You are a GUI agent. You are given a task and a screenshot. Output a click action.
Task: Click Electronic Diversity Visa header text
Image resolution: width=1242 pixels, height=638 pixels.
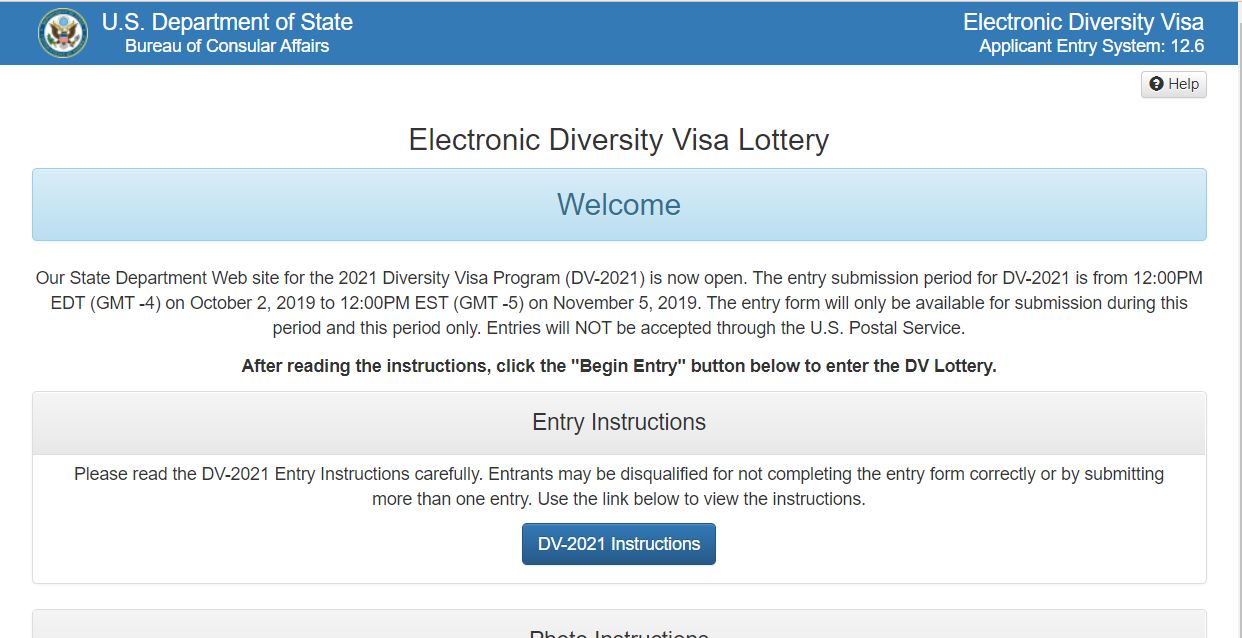[x=1083, y=22]
